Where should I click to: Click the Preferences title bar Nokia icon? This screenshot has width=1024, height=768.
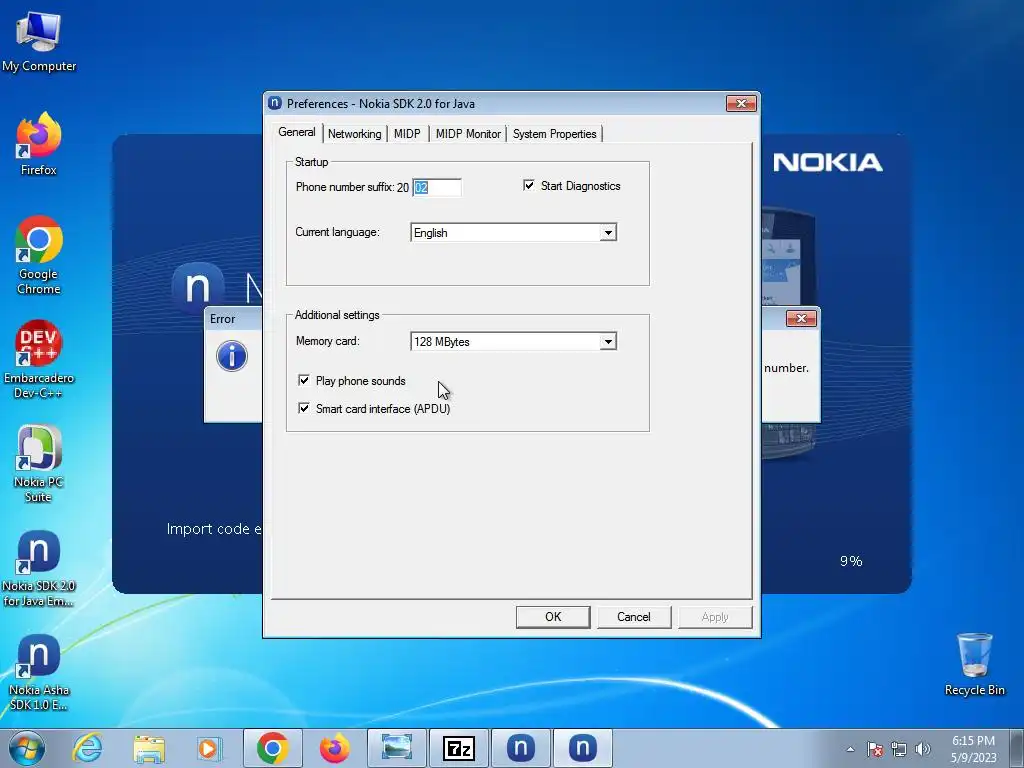click(275, 103)
